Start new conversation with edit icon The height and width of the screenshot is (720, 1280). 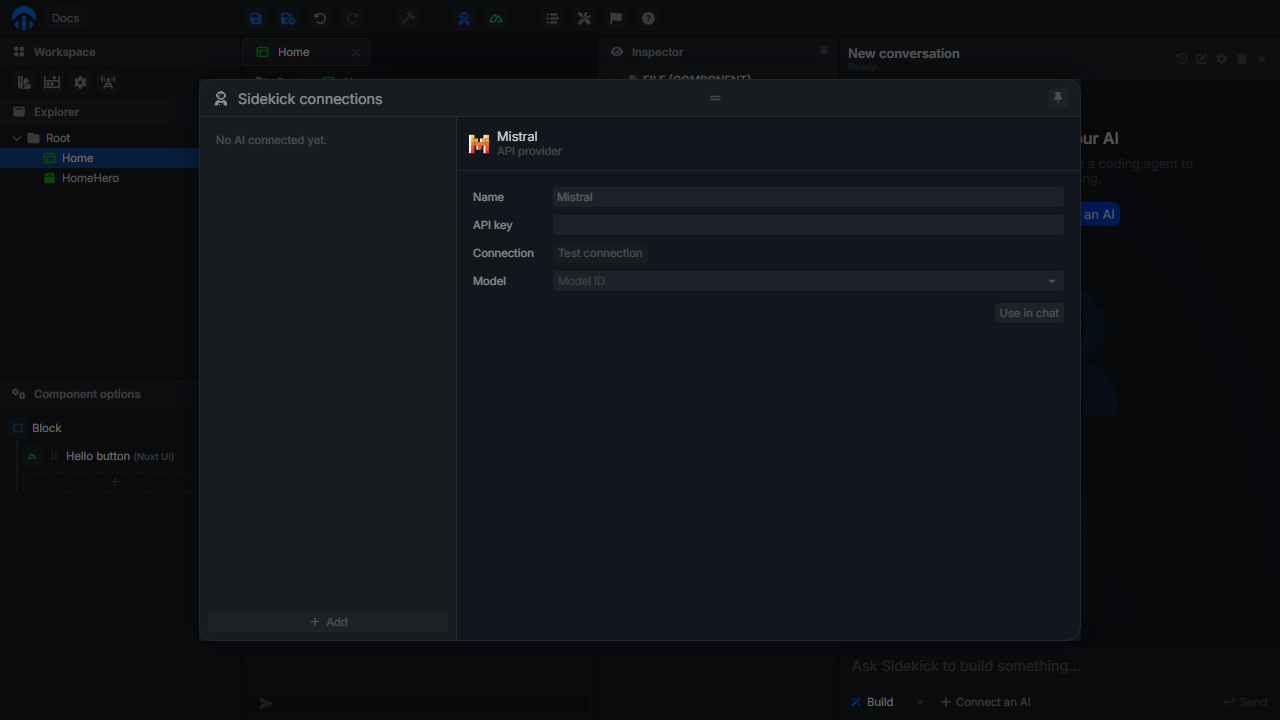(x=1201, y=59)
